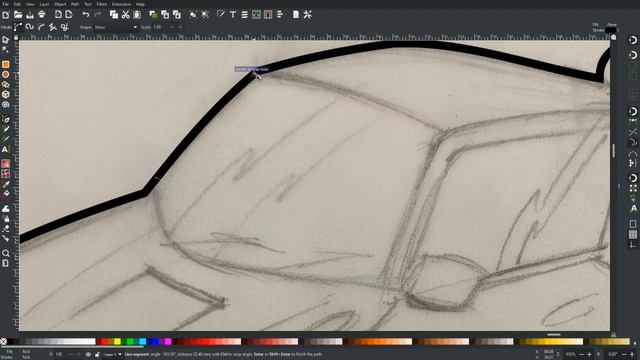Screen dimensions: 640x360
Task: Select the Spiral tool
Action: coord(5,104)
